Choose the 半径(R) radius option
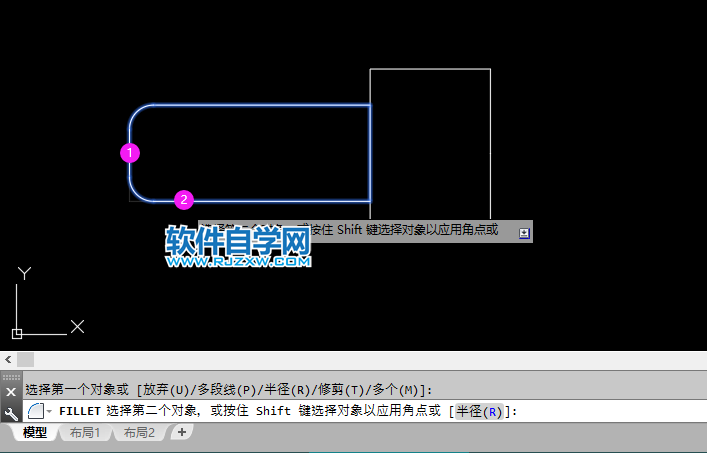Image resolution: width=707 pixels, height=453 pixels. pyautogui.click(x=478, y=412)
